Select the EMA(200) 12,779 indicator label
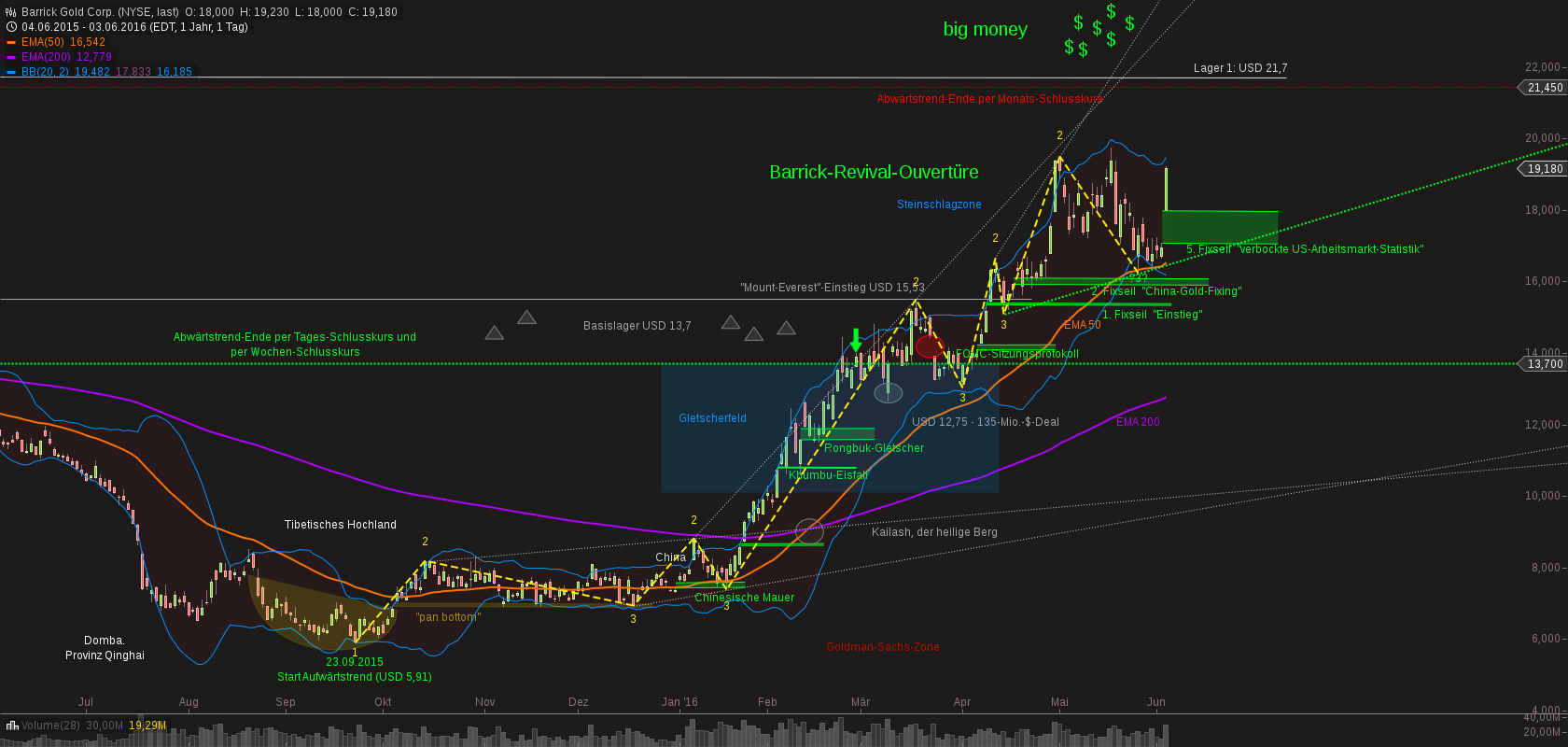 (x=66, y=57)
